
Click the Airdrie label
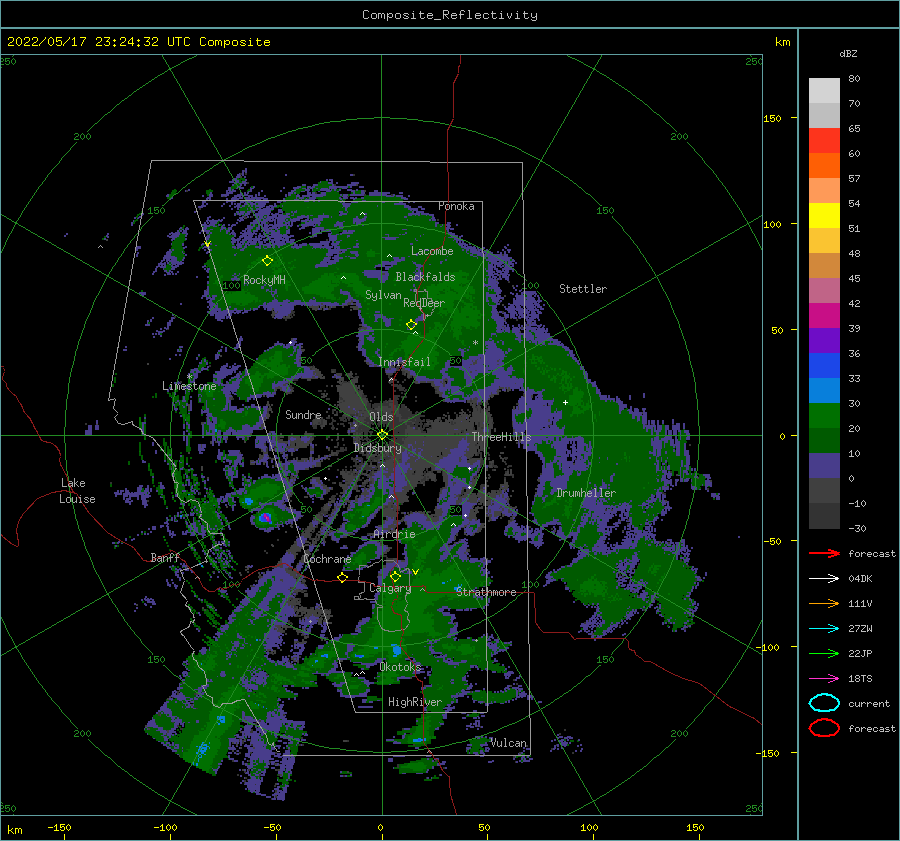pos(394,534)
